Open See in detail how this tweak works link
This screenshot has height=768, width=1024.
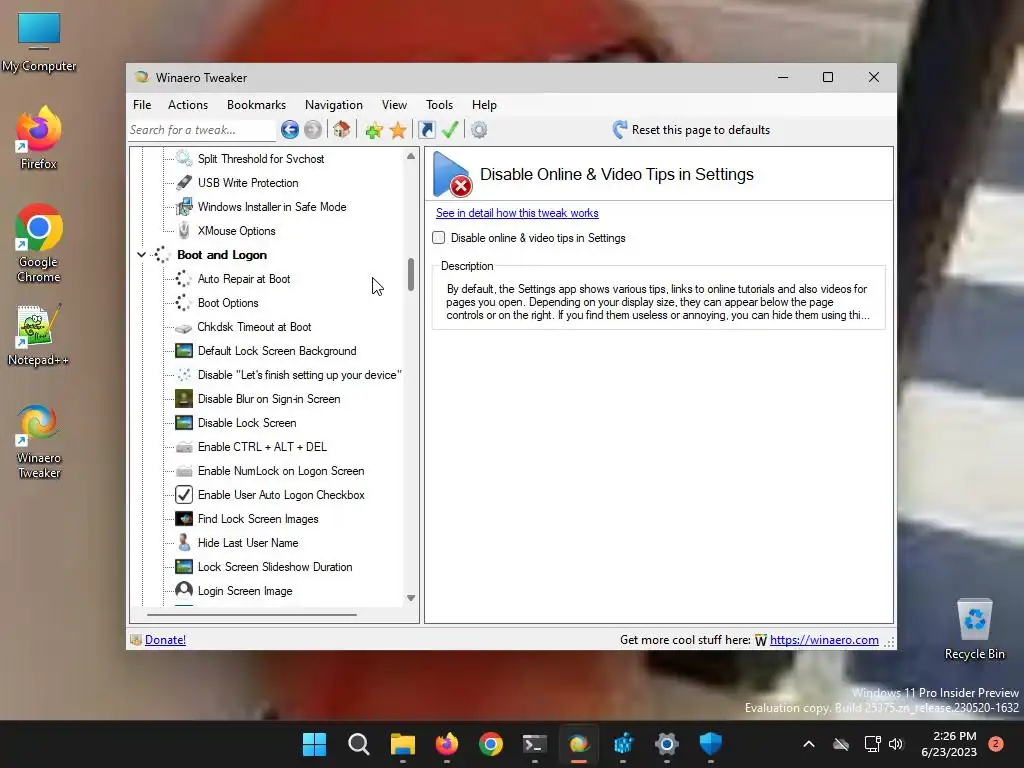[x=517, y=213]
